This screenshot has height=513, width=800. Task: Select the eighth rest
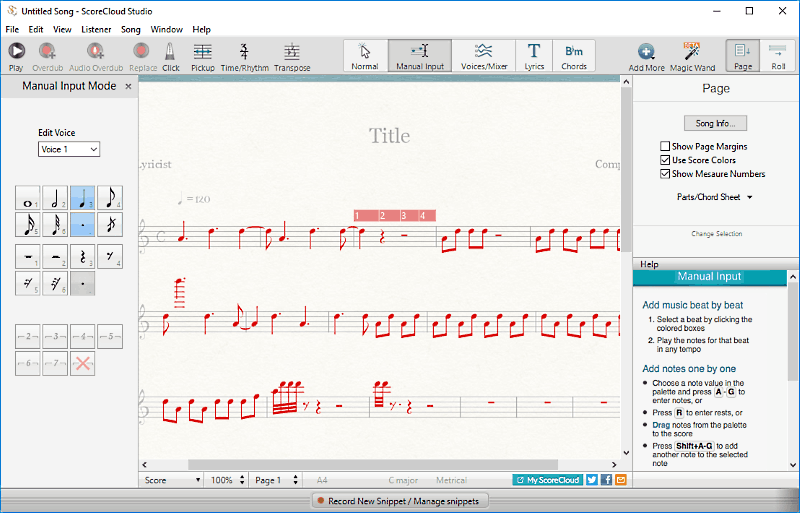point(110,256)
